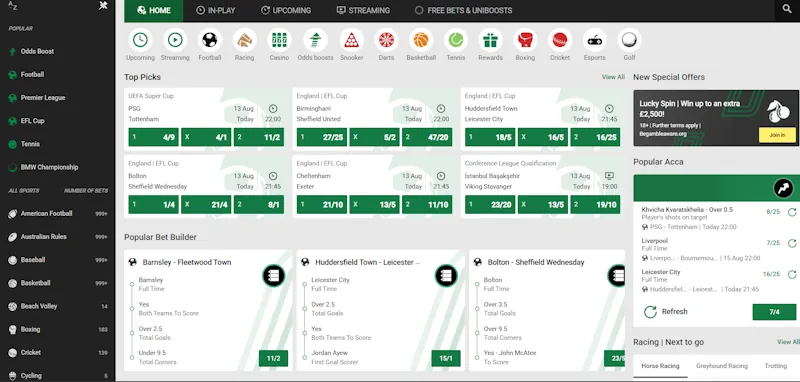Click the Refresh acca button

pyautogui.click(x=666, y=312)
